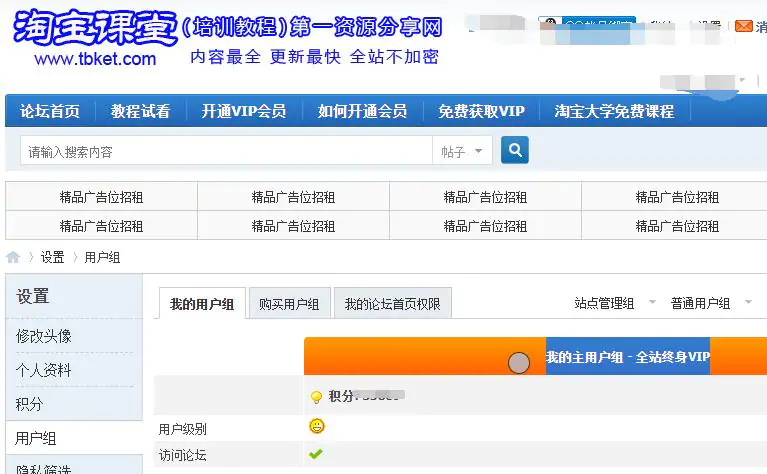Click slogan 内容最全 更新最快 全站不加密
This screenshot has width=767, height=474.
315,57
